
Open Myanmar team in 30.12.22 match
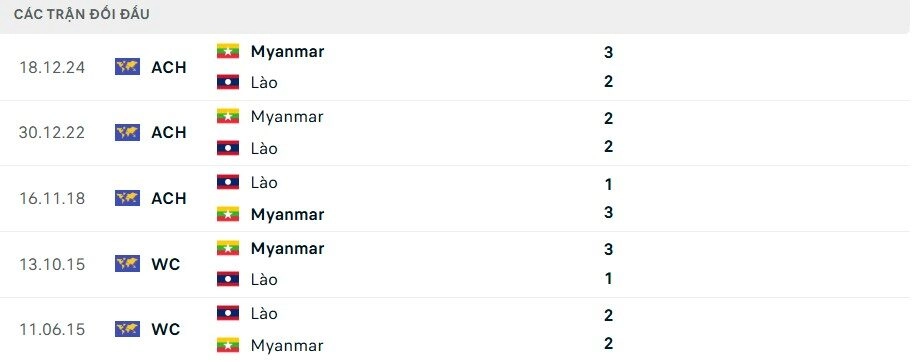coord(287,117)
